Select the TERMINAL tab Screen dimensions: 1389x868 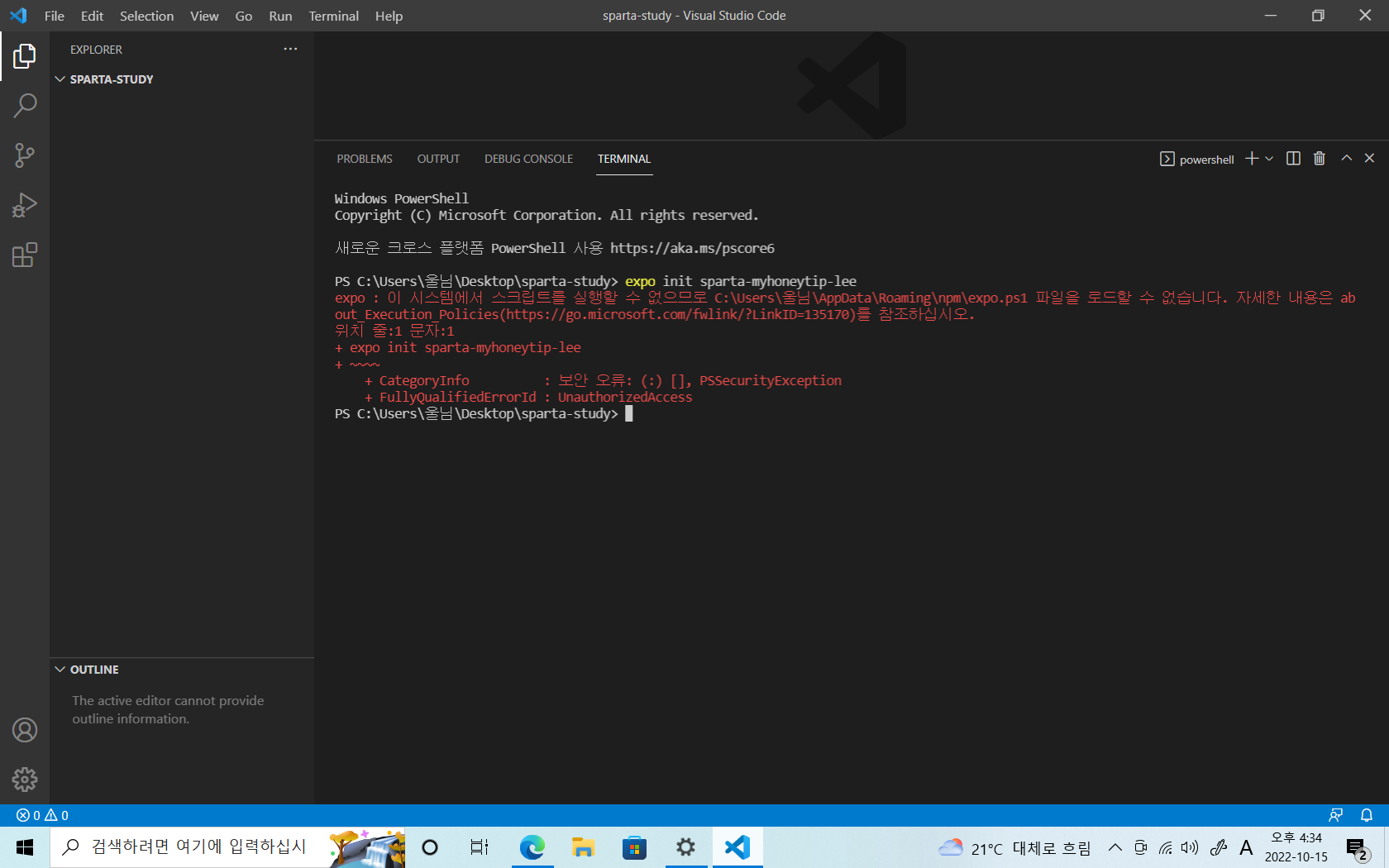(x=624, y=159)
